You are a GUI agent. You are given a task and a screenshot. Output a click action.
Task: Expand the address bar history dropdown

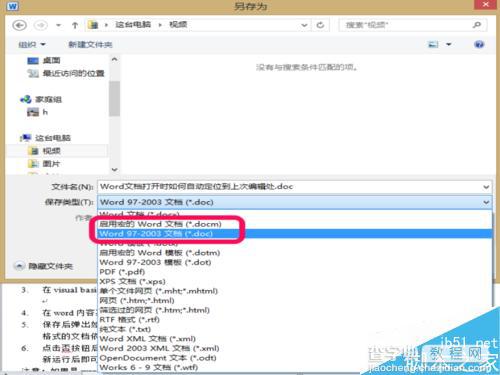click(x=304, y=25)
